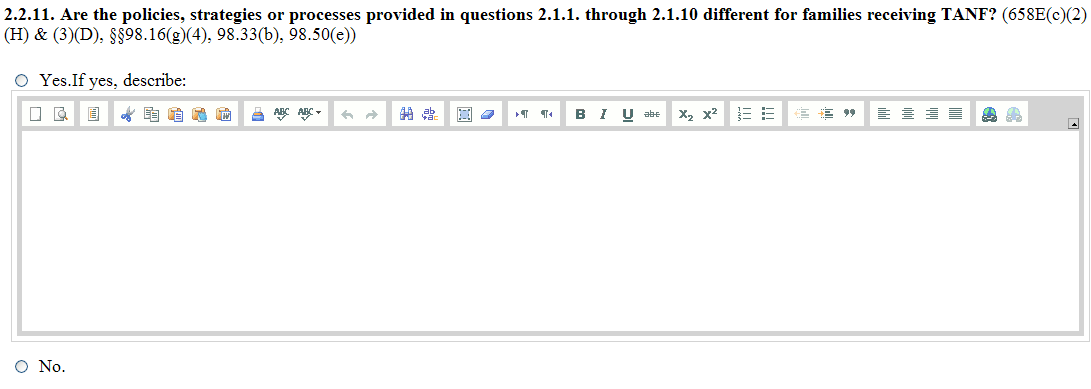Click inside the rich text editing area
This screenshot has height=389, width=1091.
pos(550,230)
